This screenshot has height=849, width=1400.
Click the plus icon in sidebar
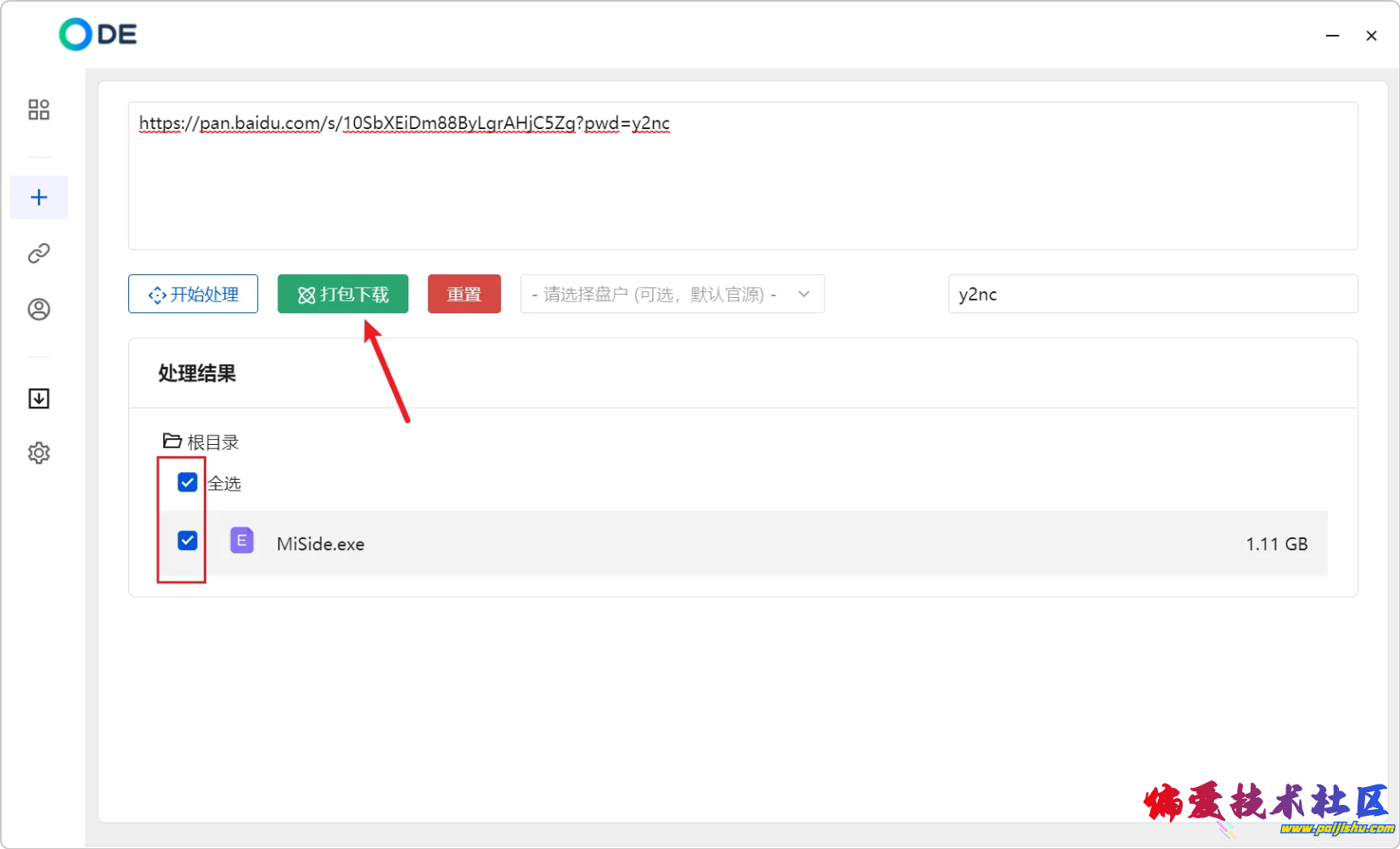[x=39, y=198]
